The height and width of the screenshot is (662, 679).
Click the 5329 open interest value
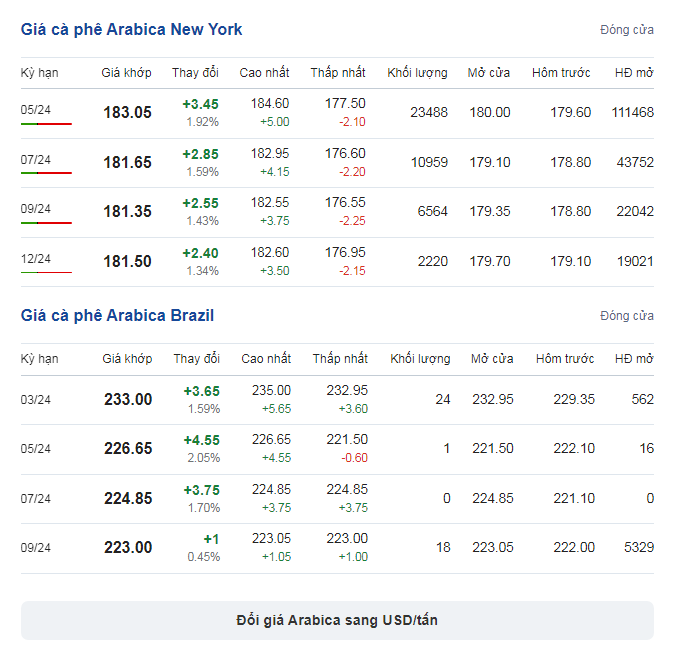(x=636, y=548)
